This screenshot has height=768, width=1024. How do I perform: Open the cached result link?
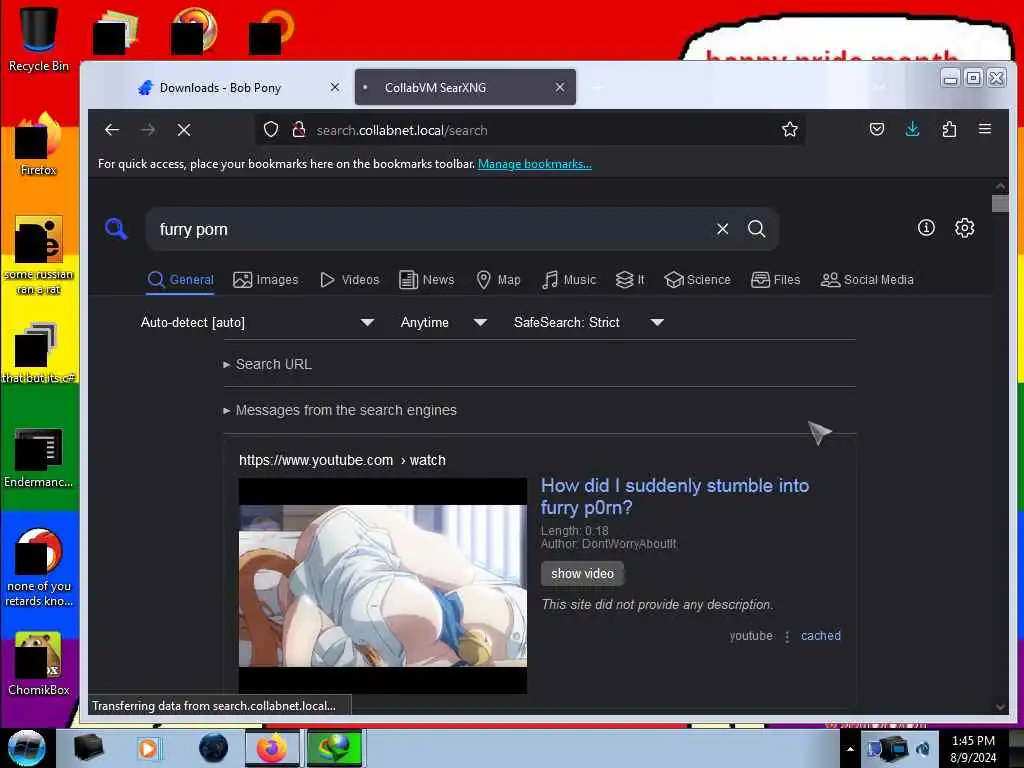pyautogui.click(x=820, y=635)
